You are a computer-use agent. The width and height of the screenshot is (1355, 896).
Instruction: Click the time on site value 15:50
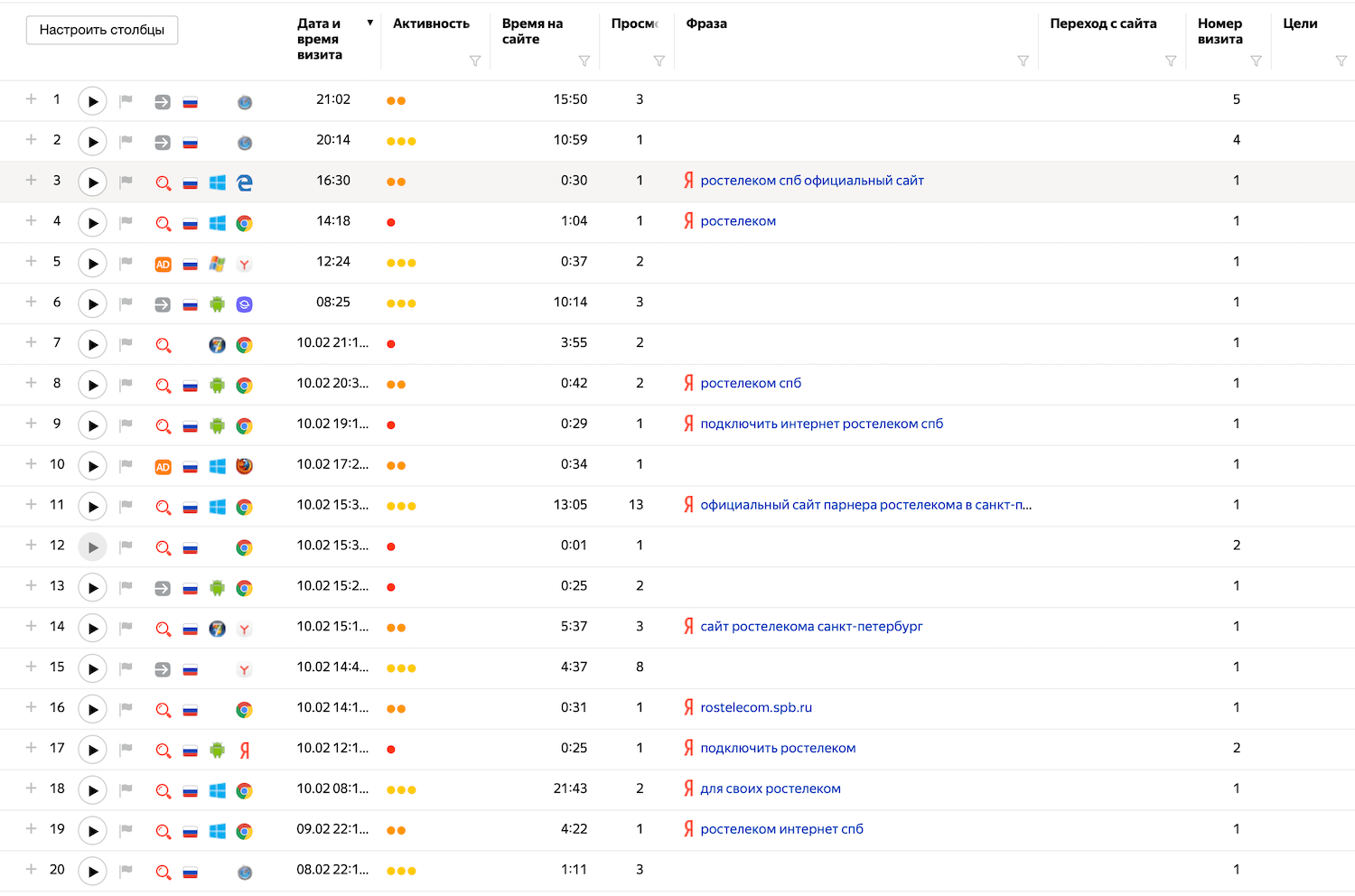coord(570,99)
